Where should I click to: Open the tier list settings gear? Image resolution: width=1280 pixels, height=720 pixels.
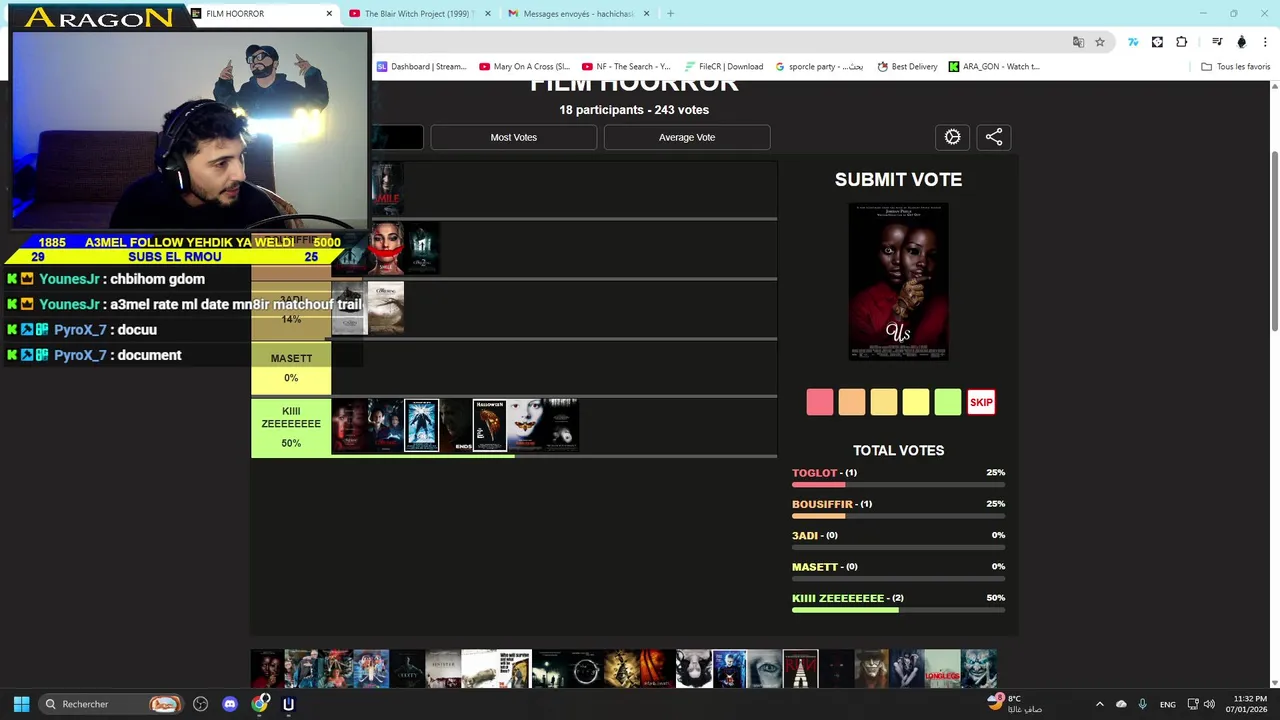point(952,137)
